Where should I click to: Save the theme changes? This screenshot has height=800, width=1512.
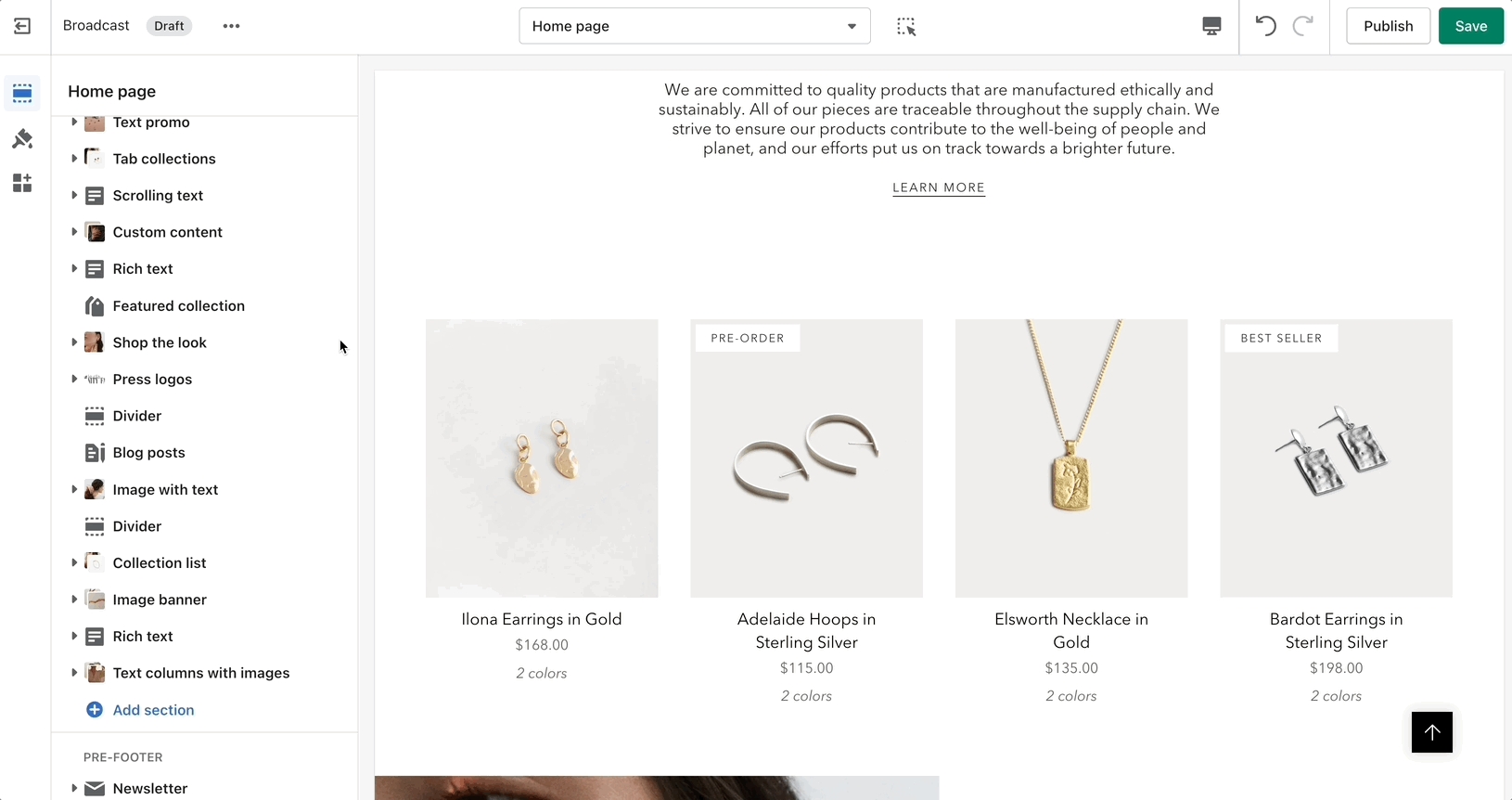1470,26
